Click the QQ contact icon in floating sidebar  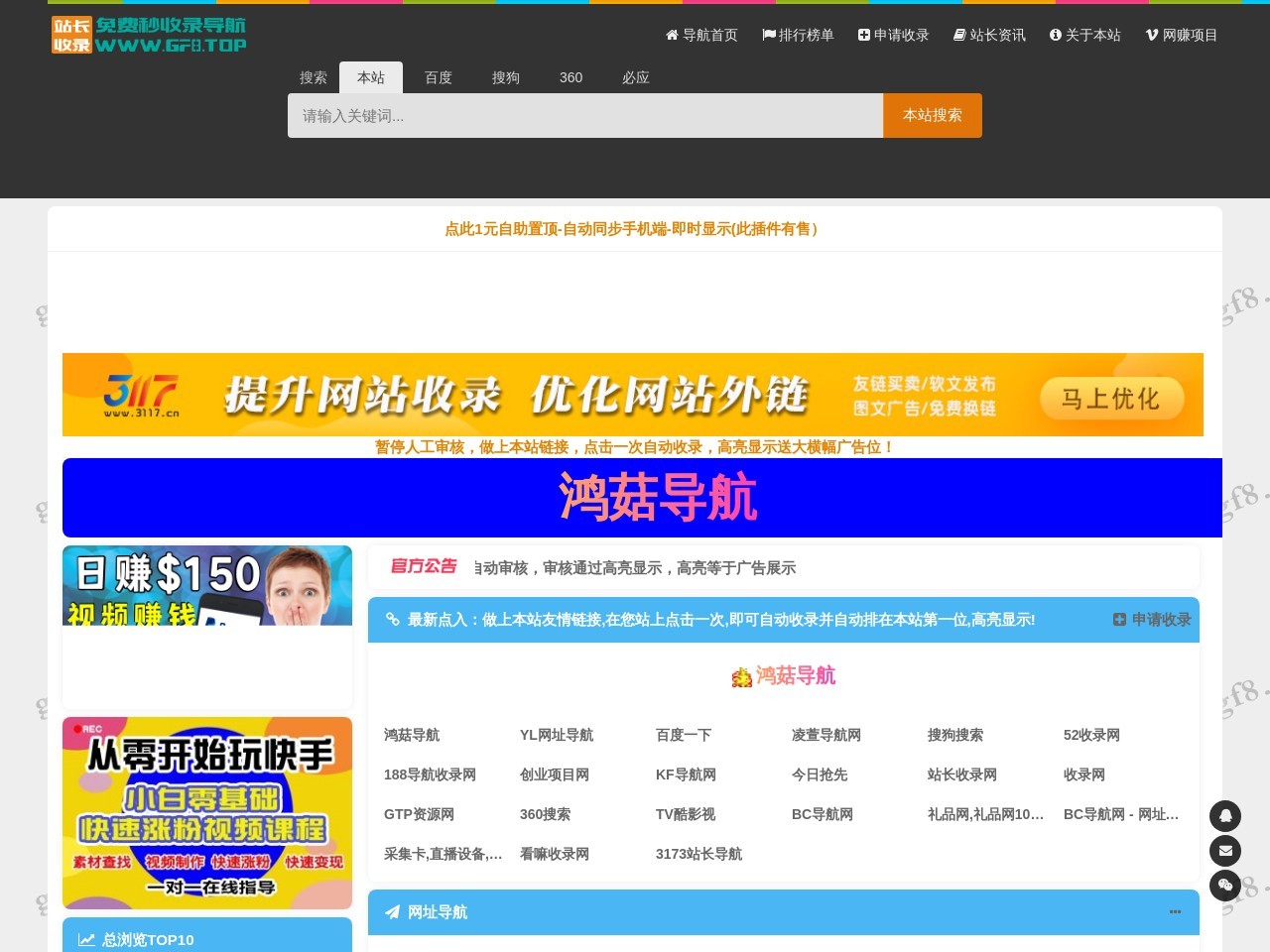coord(1225,815)
